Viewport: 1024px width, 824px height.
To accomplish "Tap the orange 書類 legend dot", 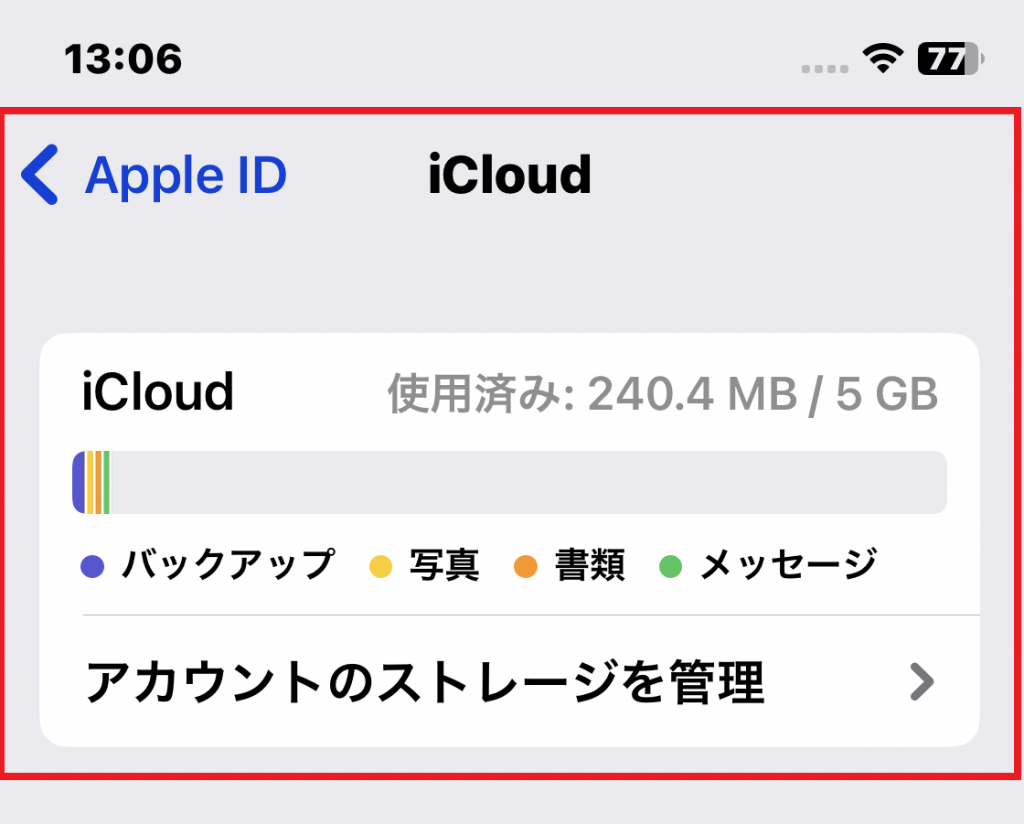I will click(x=526, y=565).
